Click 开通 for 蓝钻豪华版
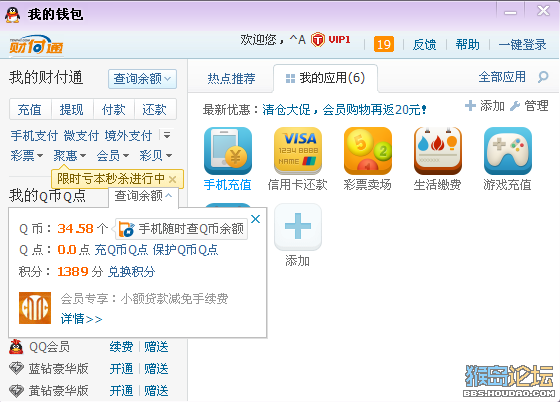560x402 pixels. (121, 369)
